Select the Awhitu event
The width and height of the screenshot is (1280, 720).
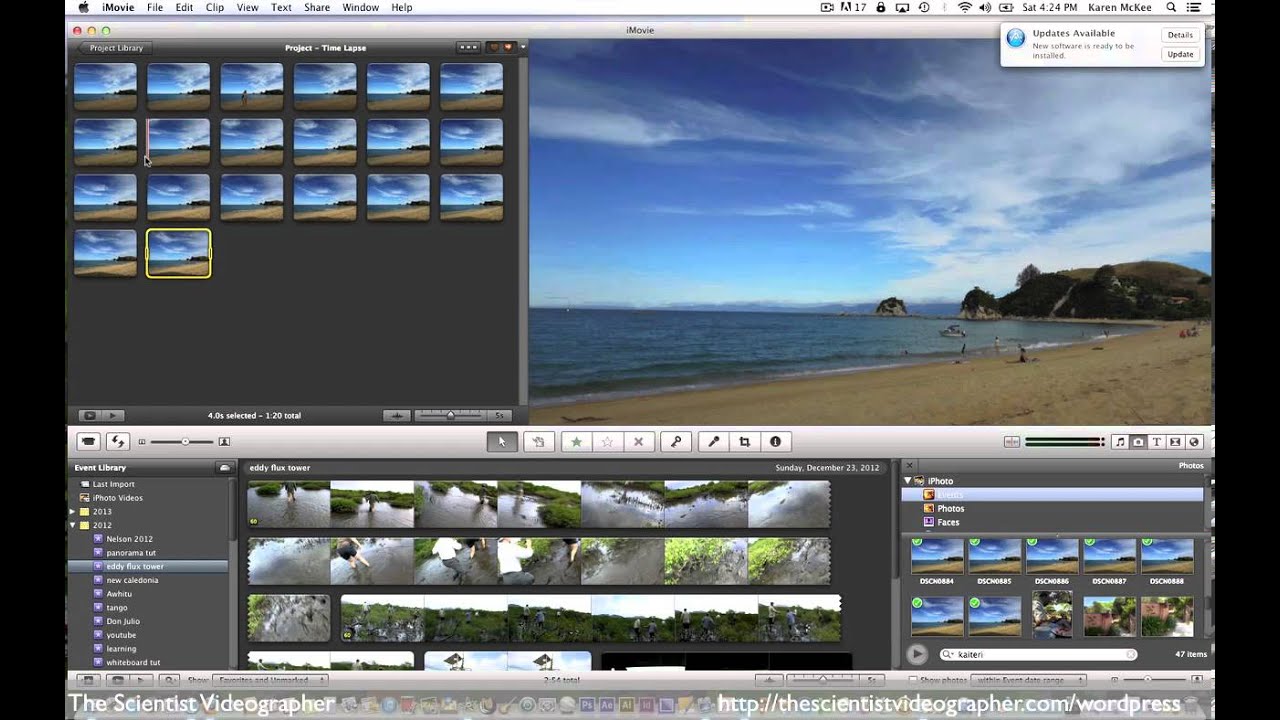pyautogui.click(x=119, y=594)
